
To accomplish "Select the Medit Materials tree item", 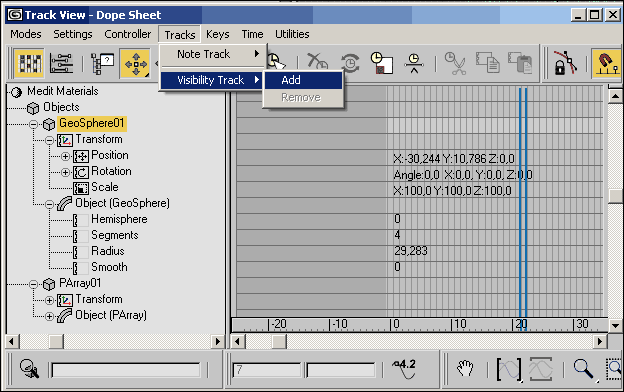I will pyautogui.click(x=63, y=91).
